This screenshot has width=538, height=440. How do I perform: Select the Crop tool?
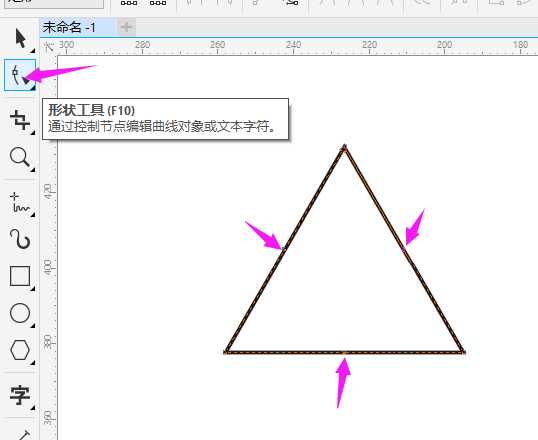(20, 120)
